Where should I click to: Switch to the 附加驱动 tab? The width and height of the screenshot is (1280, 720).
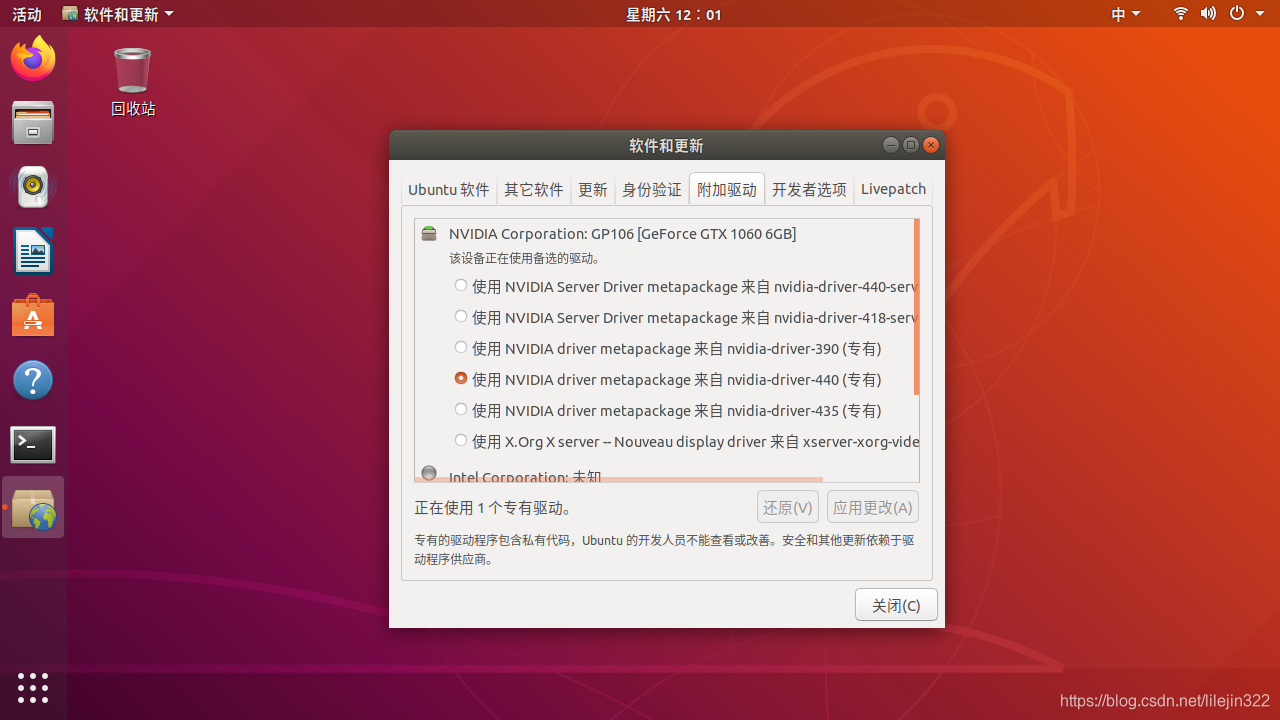(x=727, y=189)
